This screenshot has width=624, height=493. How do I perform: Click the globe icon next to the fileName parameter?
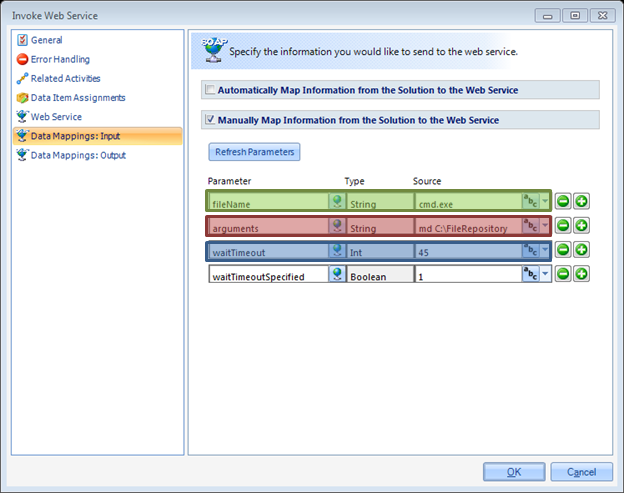[337, 201]
